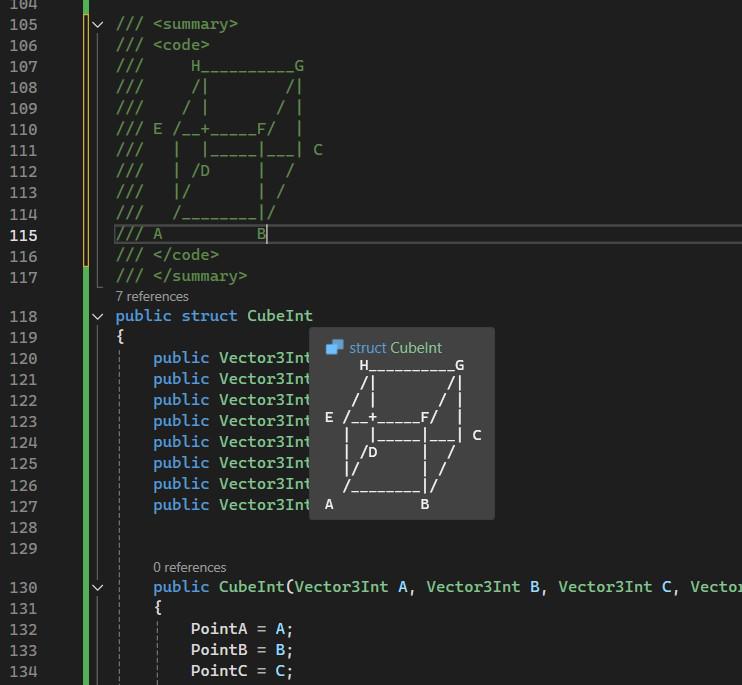The height and width of the screenshot is (685, 742).
Task: Click the 'Vector3Int B' parameter type in constructor
Action: tap(473, 587)
